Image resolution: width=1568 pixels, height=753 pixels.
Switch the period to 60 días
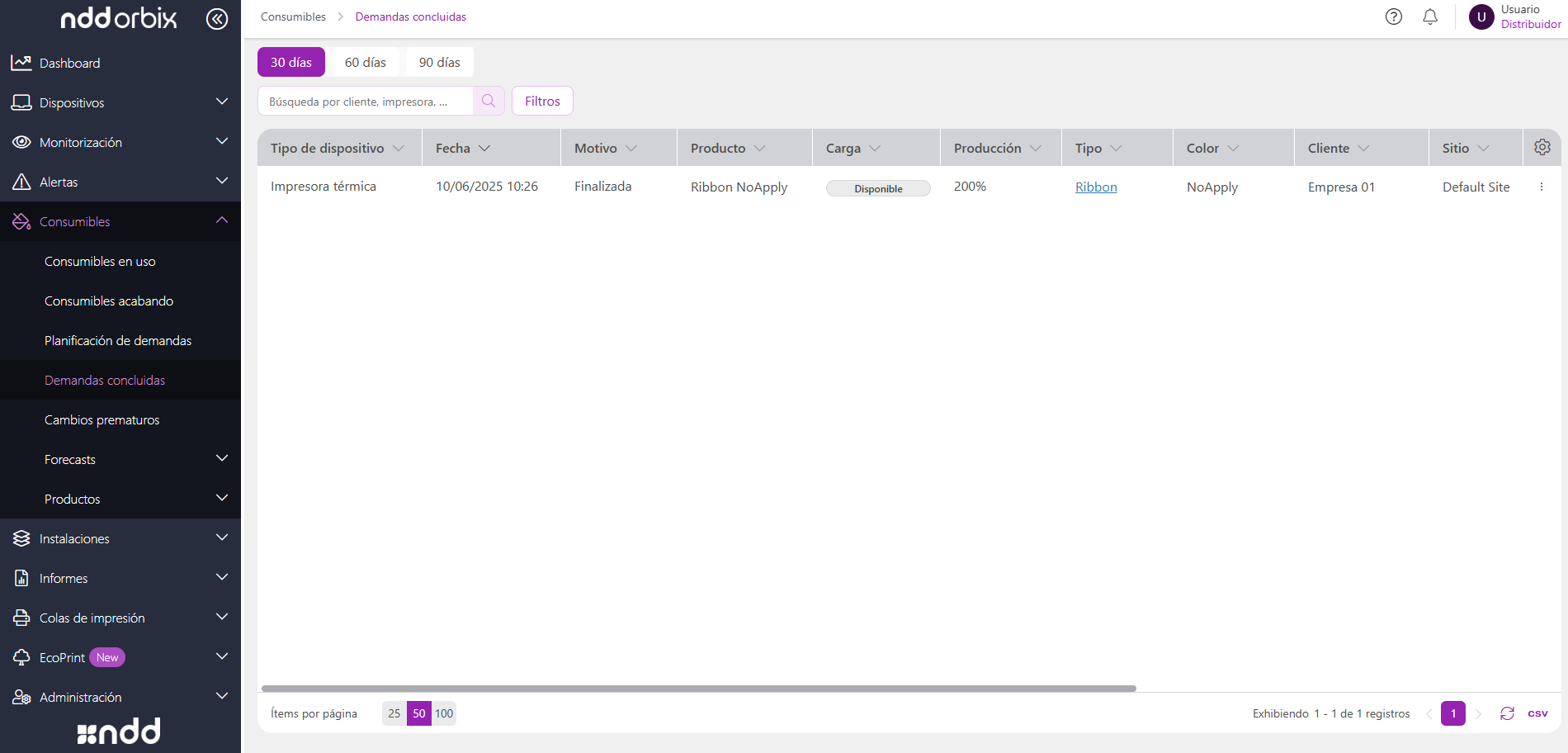click(x=366, y=62)
